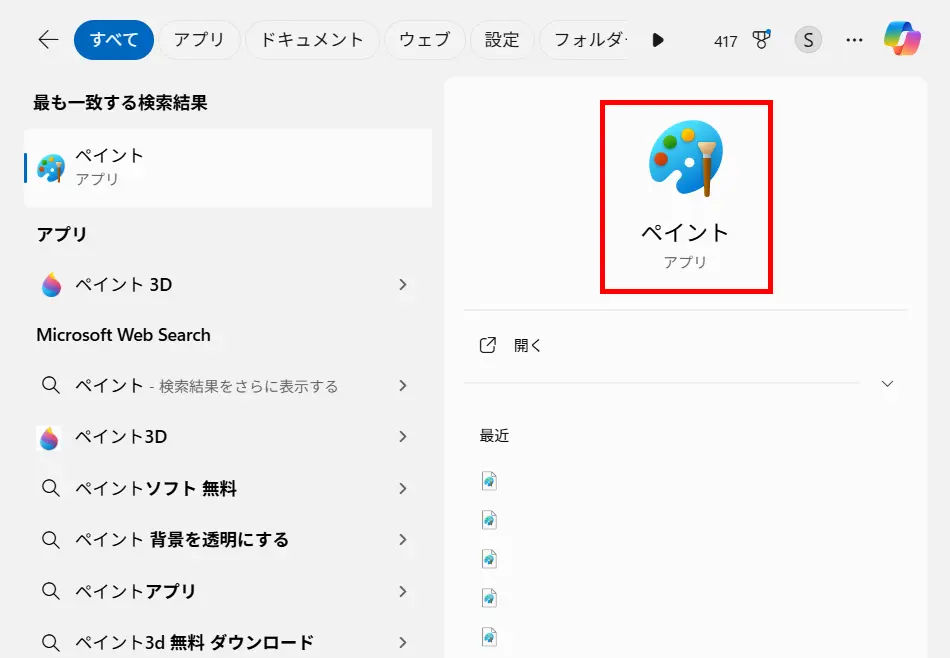Expand the ペイント3d 無料 ダウンロード chevron

click(403, 642)
